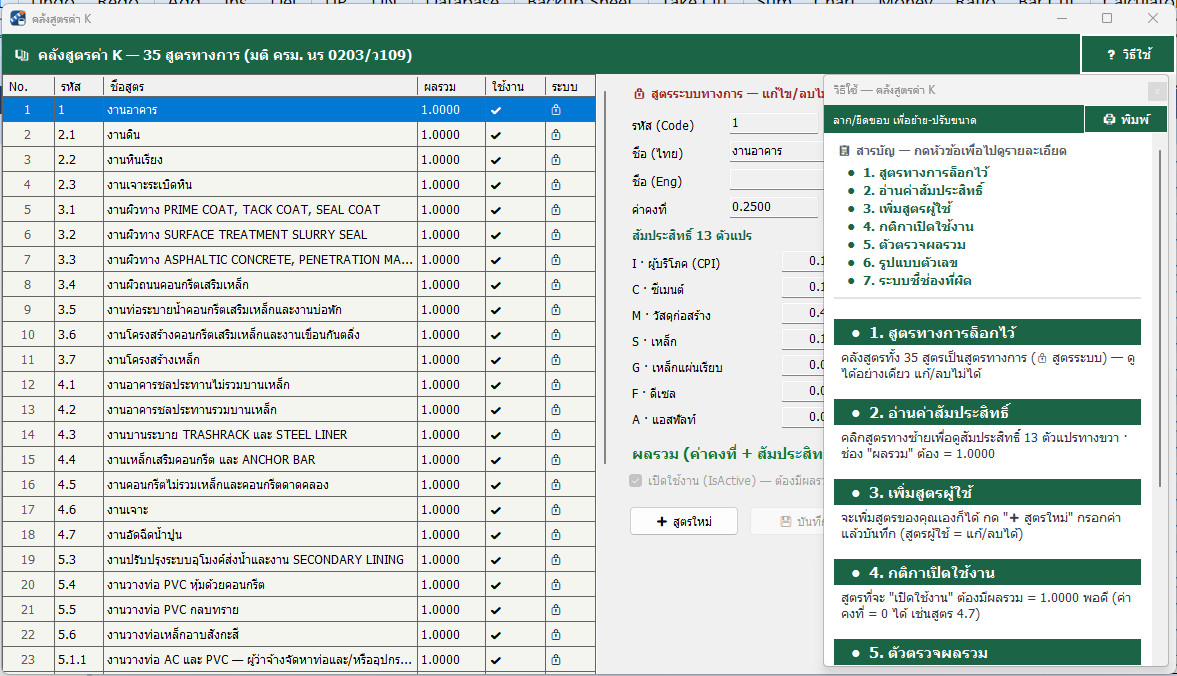The height and width of the screenshot is (676, 1177).
Task: Click the lock icon for งานดิน
Action: click(x=556, y=135)
